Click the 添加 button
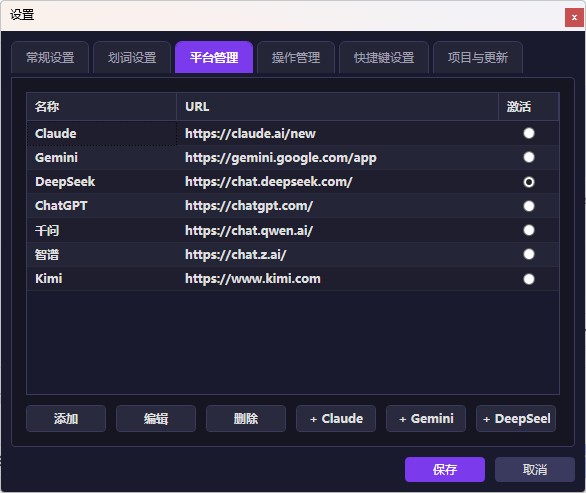 [66, 419]
